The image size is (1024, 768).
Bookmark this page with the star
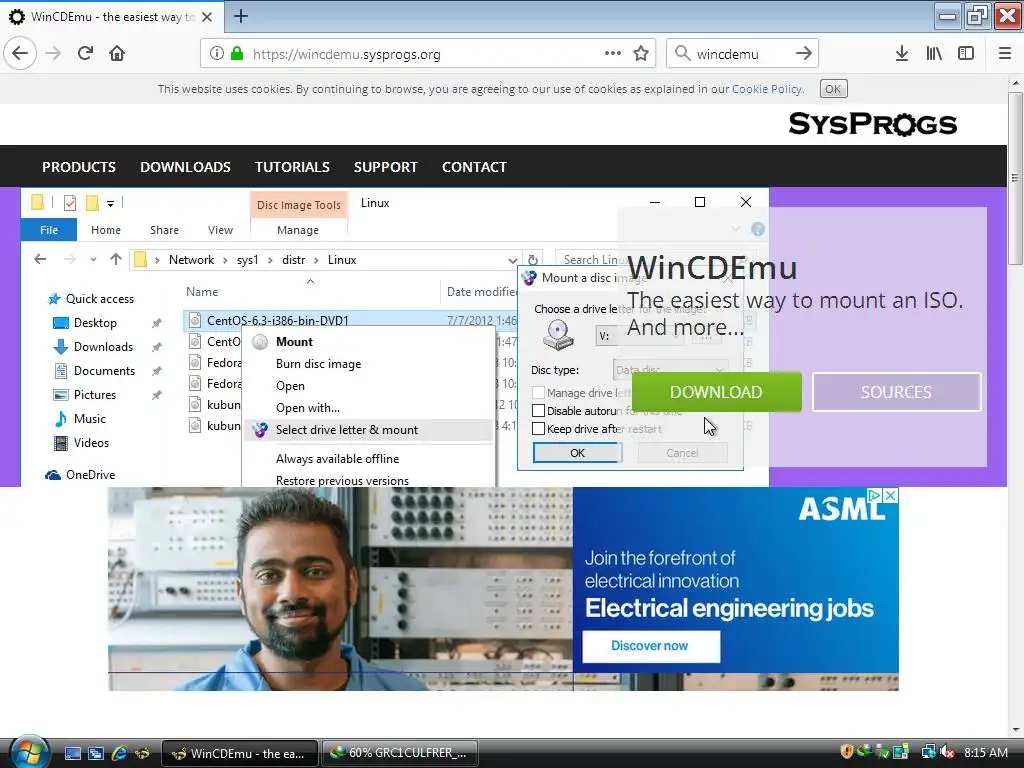pyautogui.click(x=641, y=53)
